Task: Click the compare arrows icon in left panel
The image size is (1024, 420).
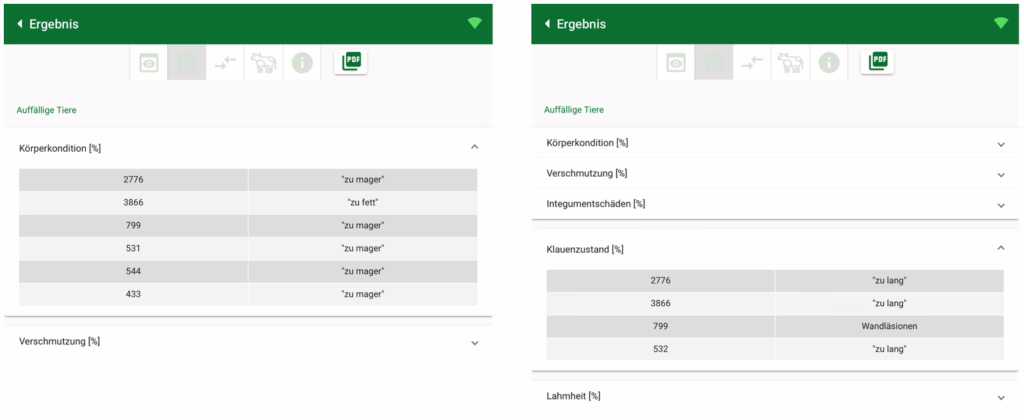Action: pyautogui.click(x=225, y=63)
